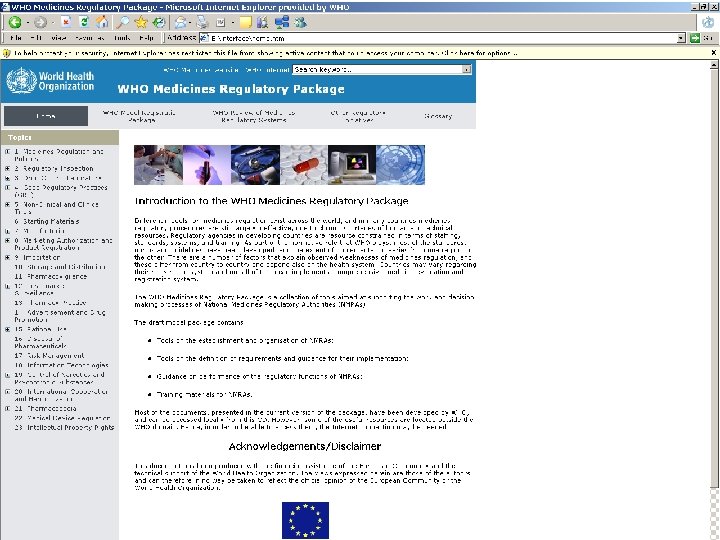This screenshot has width=720, height=540.
Task: Click the information bar security message
Action: point(265,53)
